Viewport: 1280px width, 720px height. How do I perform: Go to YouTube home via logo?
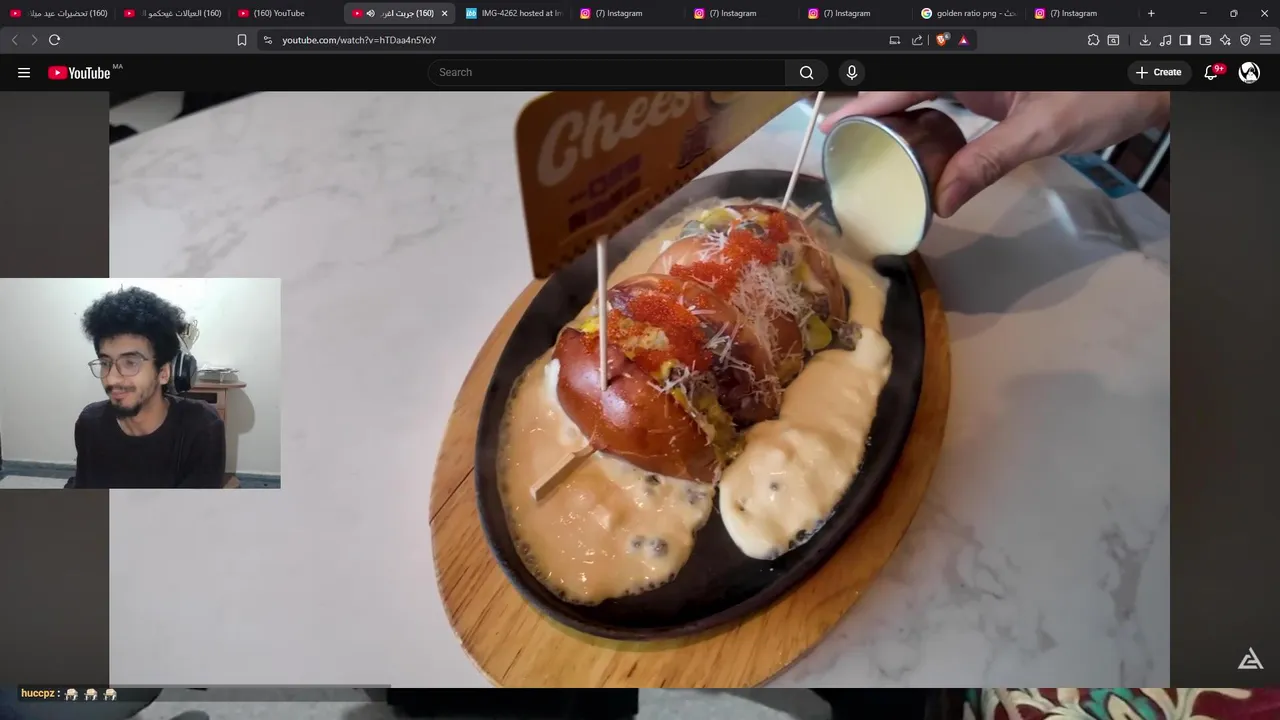79,72
